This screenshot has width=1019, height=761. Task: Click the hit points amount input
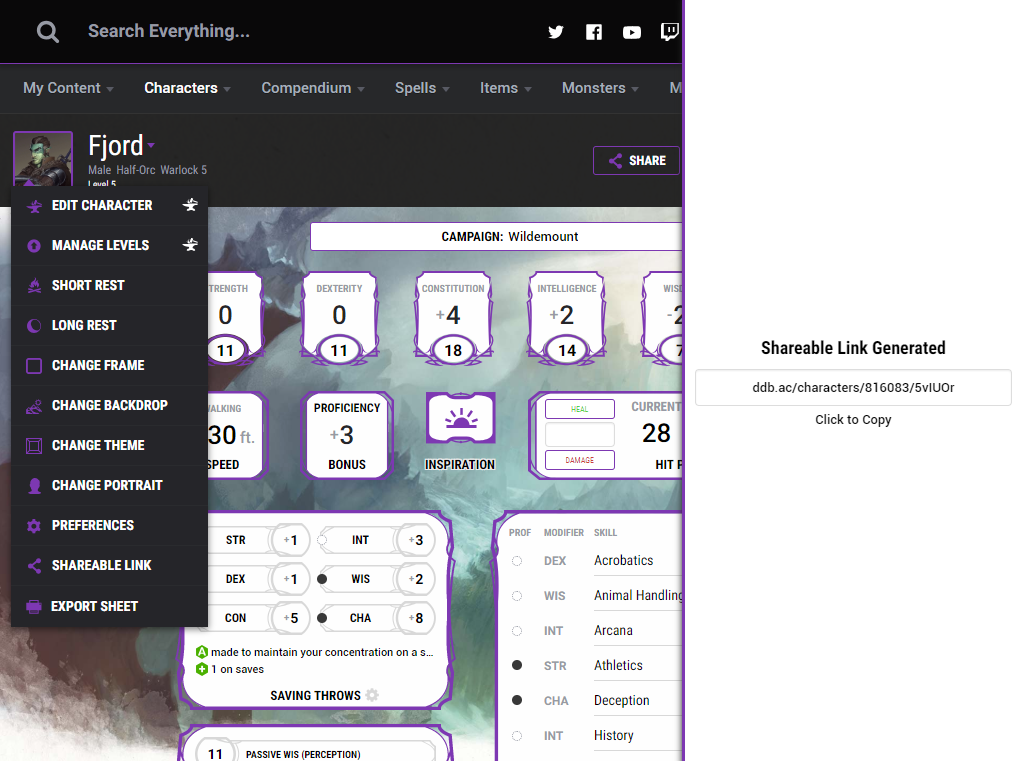pyautogui.click(x=580, y=434)
